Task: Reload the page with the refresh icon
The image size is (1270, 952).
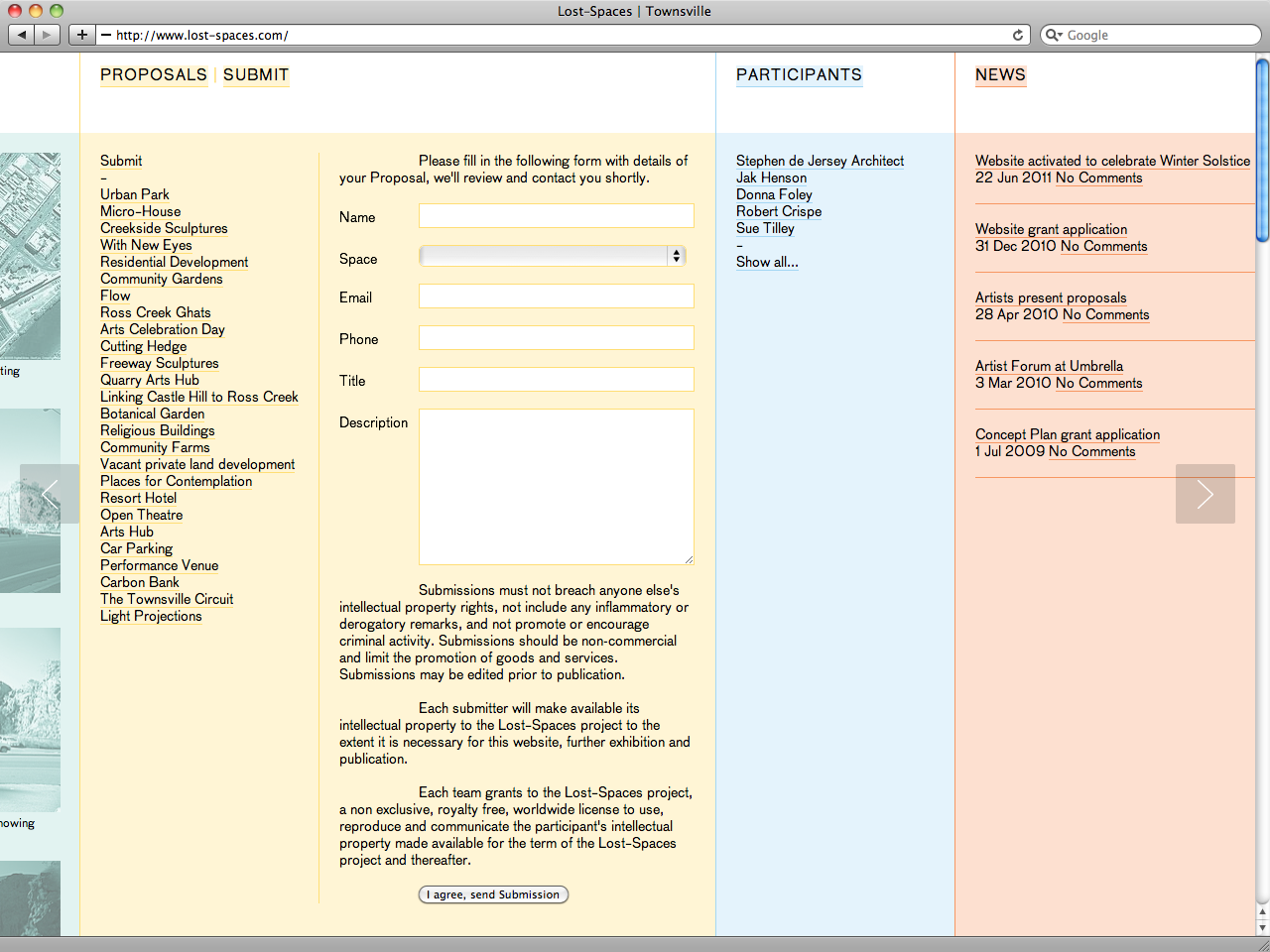Action: 1018,35
